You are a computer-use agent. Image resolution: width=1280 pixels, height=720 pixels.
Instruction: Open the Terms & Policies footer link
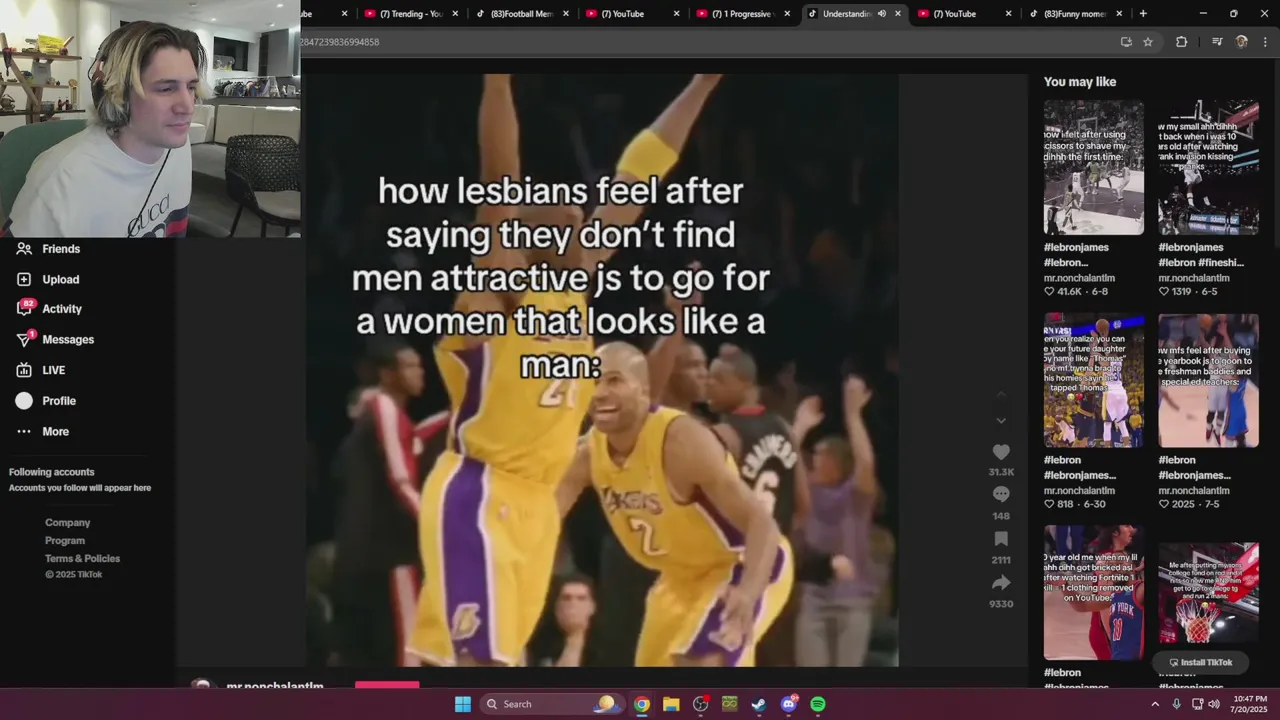(x=82, y=559)
